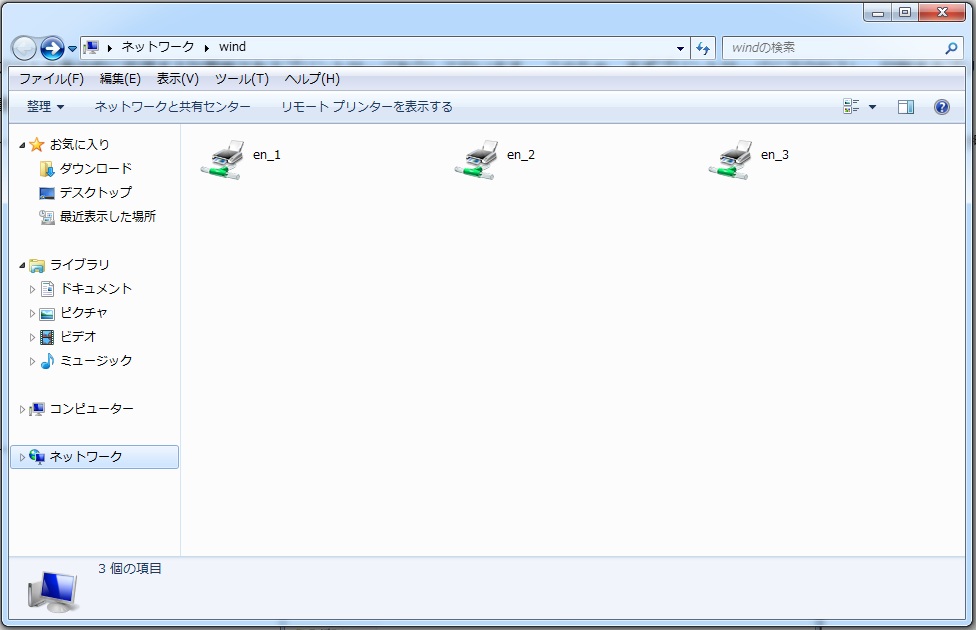976x630 pixels.
Task: Go forward with the Forward arrow button
Action: [52, 48]
